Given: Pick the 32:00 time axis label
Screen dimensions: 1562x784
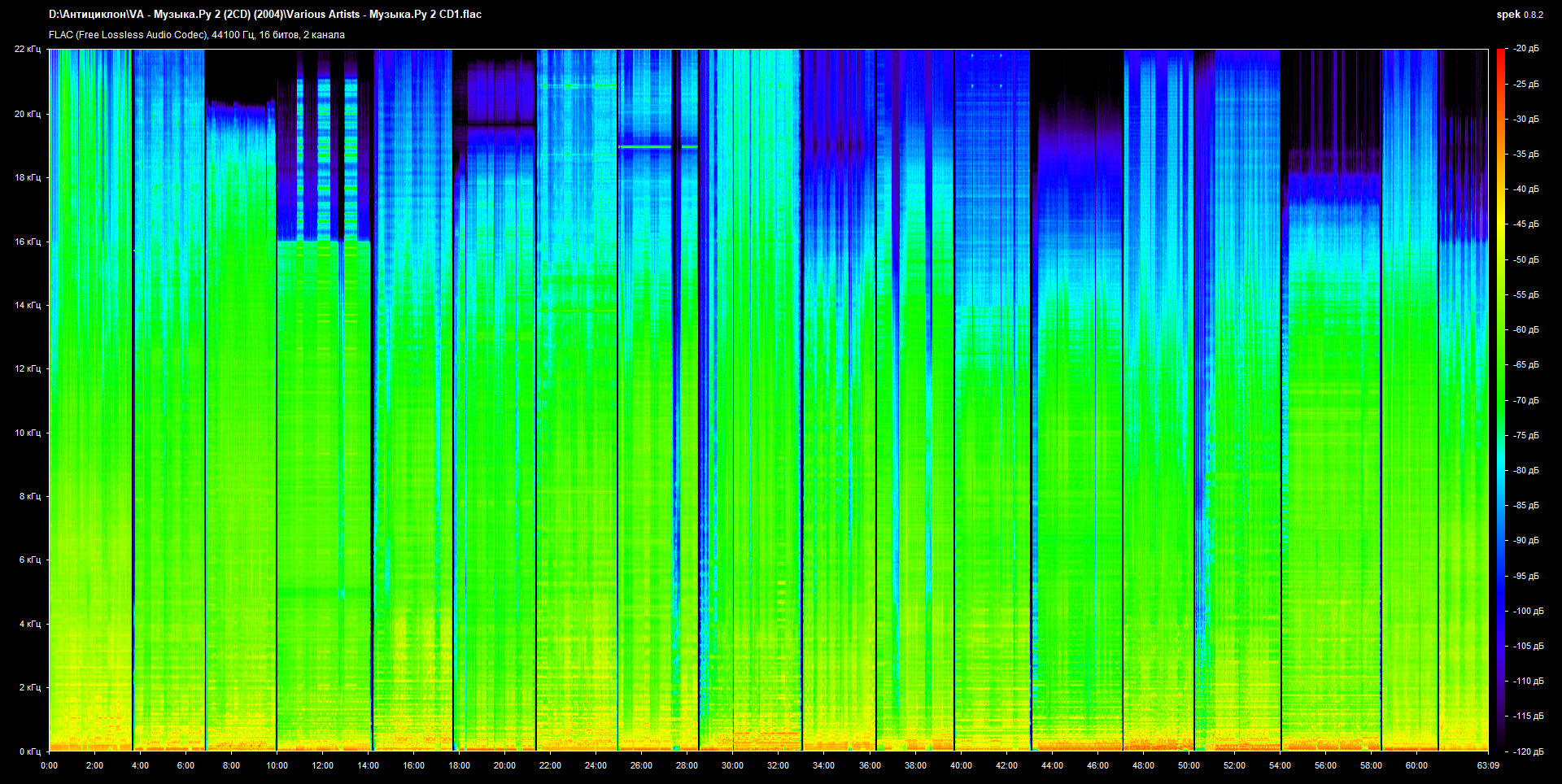Looking at the screenshot, I should coord(778,765).
